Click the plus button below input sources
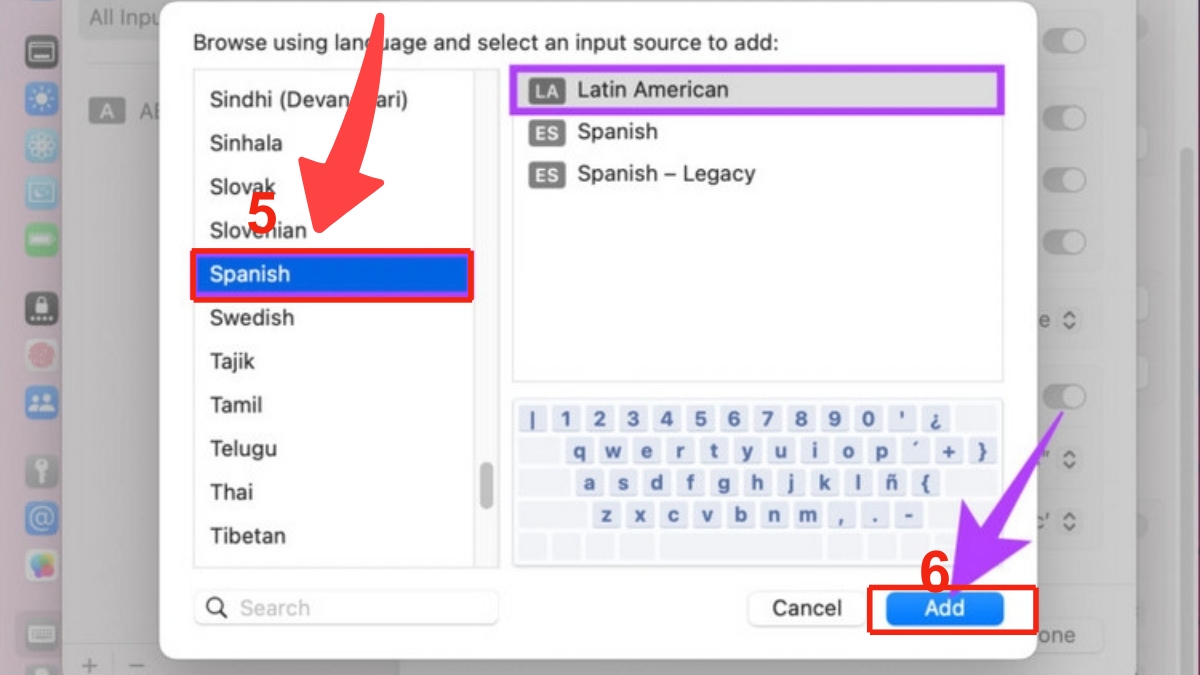Viewport: 1200px width, 675px height. coord(90,665)
